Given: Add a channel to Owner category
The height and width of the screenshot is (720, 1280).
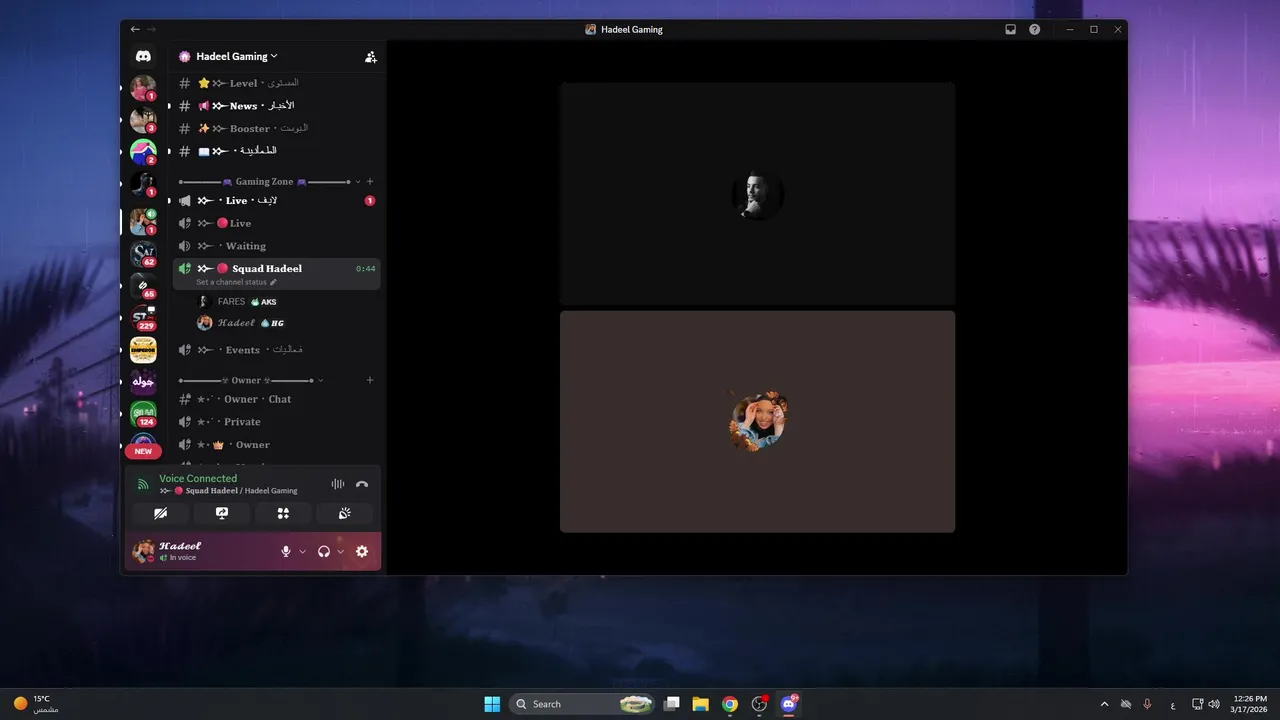Looking at the screenshot, I should point(370,380).
